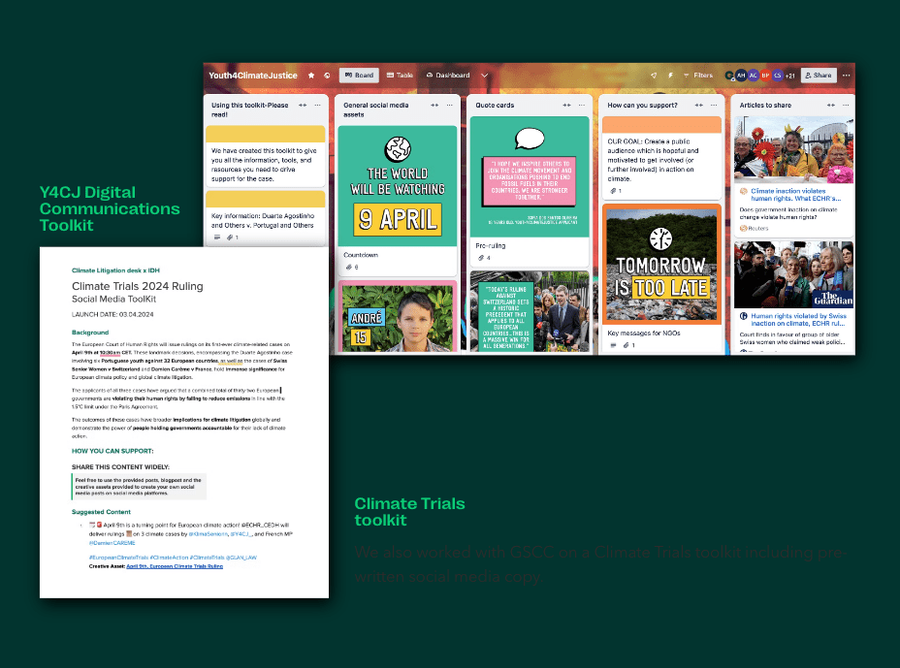The width and height of the screenshot is (900, 668).
Task: Select the CS member avatar
Action: (777, 75)
